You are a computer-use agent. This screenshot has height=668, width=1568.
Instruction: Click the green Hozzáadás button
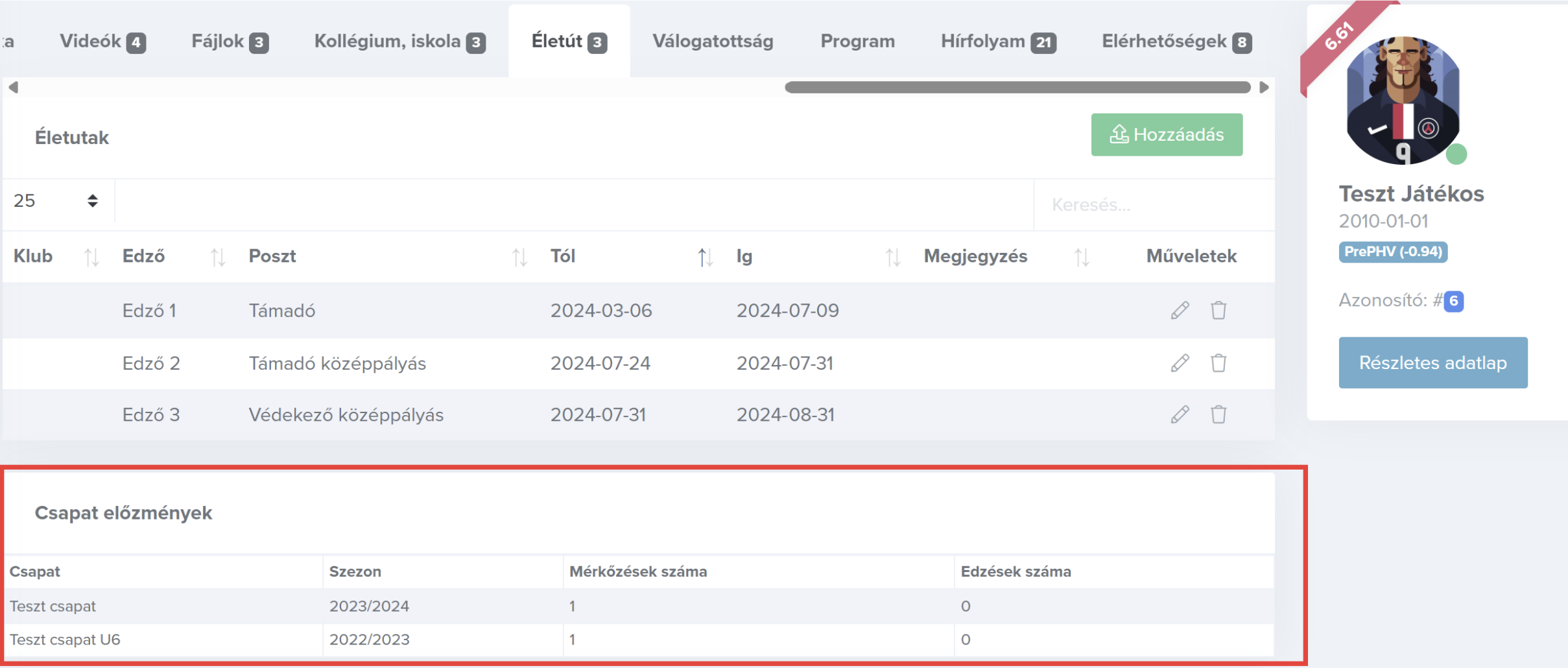pos(1166,135)
